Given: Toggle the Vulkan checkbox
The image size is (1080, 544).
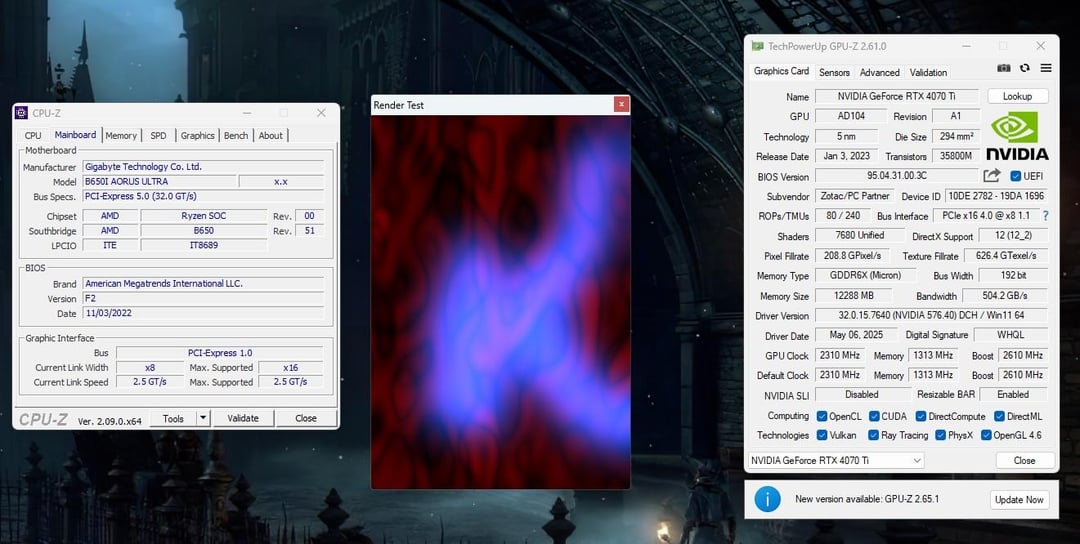Looking at the screenshot, I should click(x=822, y=435).
